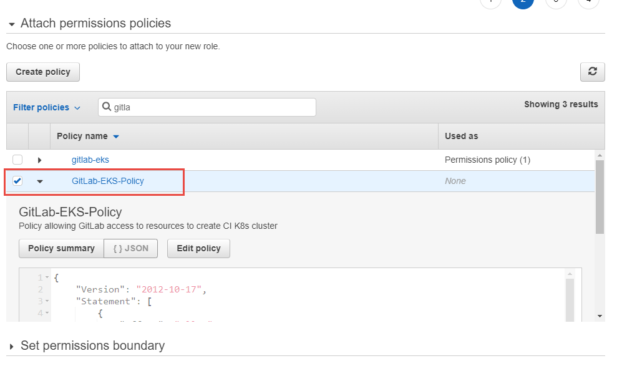This screenshot has height=376, width=627.
Task: Collapse the Attach permissions policies section
Action: tap(12, 24)
